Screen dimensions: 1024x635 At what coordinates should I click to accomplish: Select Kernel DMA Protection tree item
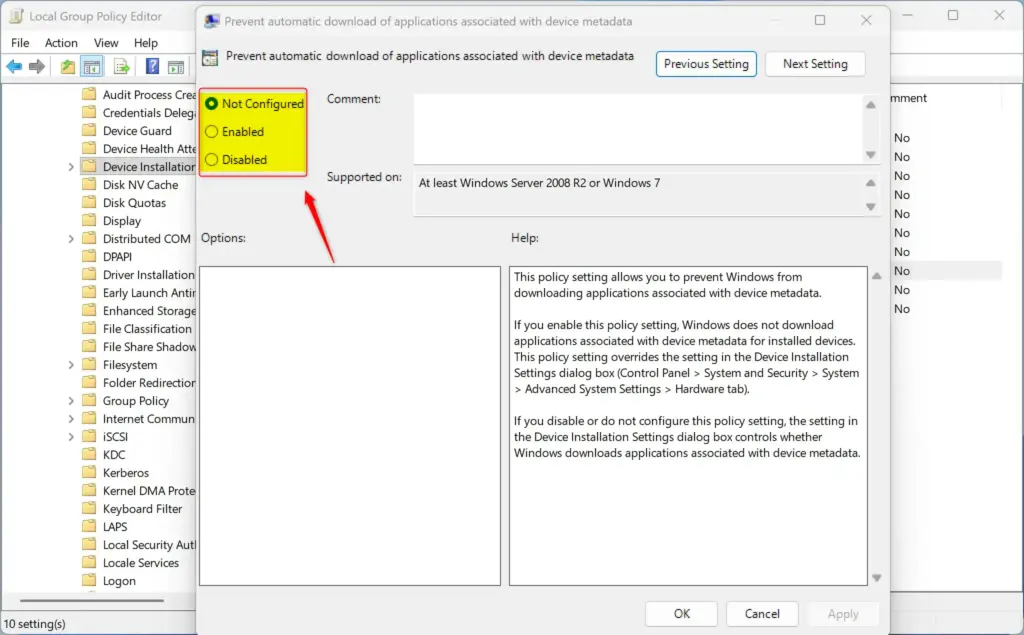pos(149,491)
